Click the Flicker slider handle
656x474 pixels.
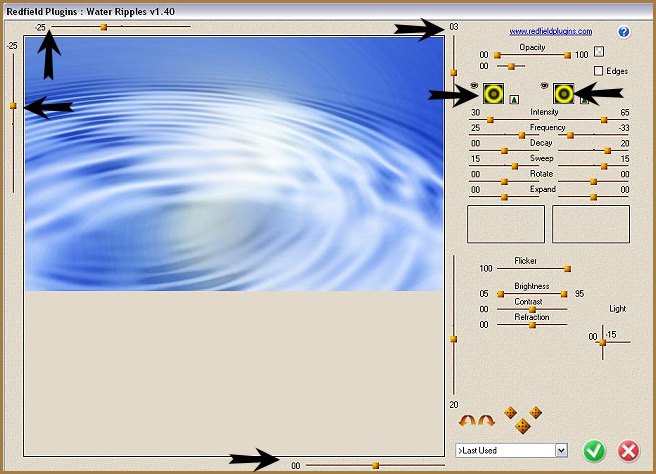(x=568, y=269)
